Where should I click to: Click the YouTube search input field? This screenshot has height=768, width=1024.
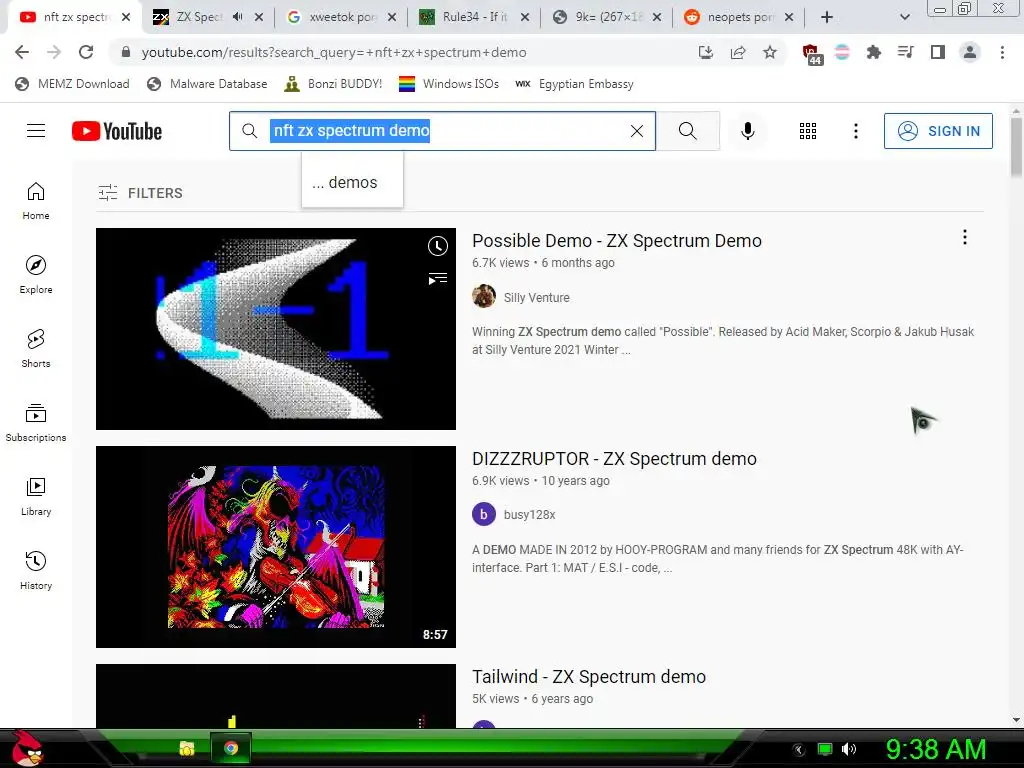442,131
